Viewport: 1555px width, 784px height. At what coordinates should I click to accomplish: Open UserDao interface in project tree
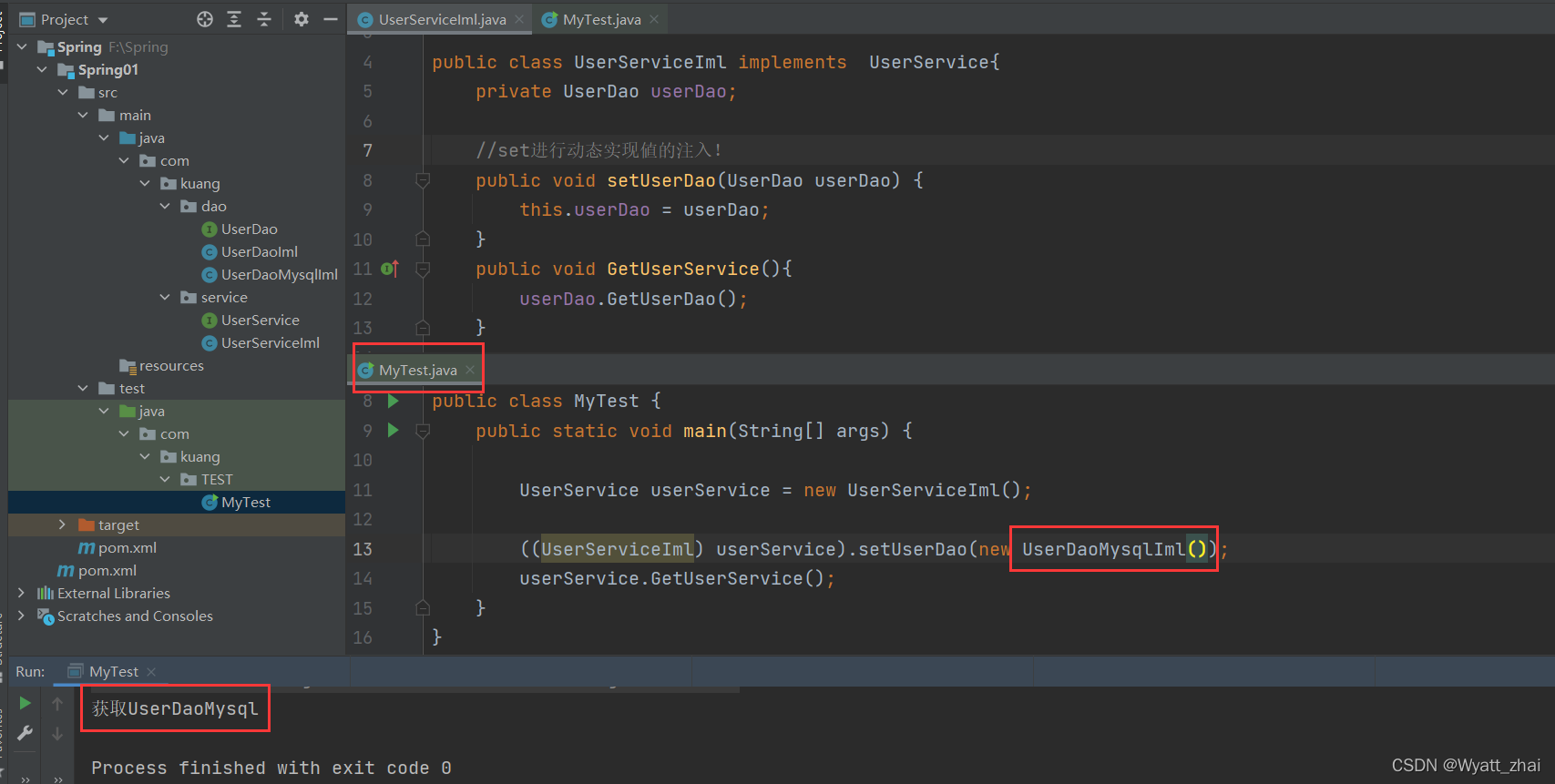pos(249,229)
